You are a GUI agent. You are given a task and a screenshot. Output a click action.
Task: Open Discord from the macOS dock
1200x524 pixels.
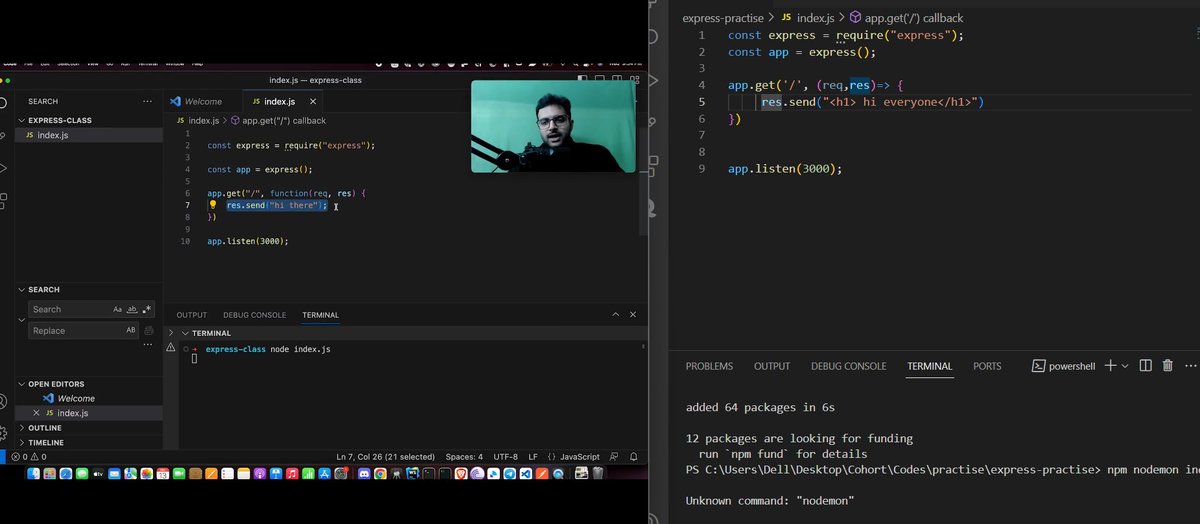click(363, 474)
